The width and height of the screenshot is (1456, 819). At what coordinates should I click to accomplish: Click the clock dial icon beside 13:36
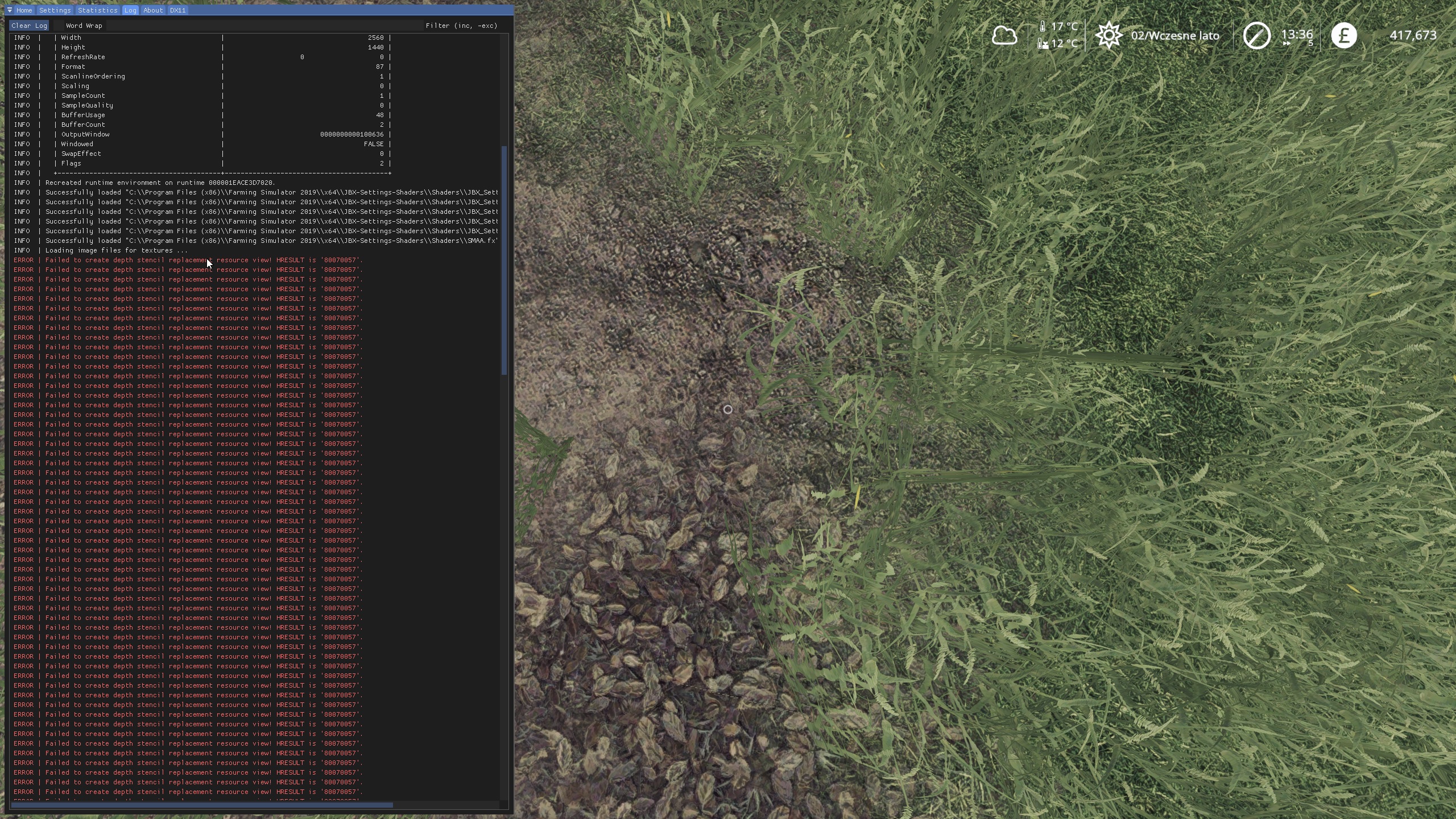coord(1256,36)
